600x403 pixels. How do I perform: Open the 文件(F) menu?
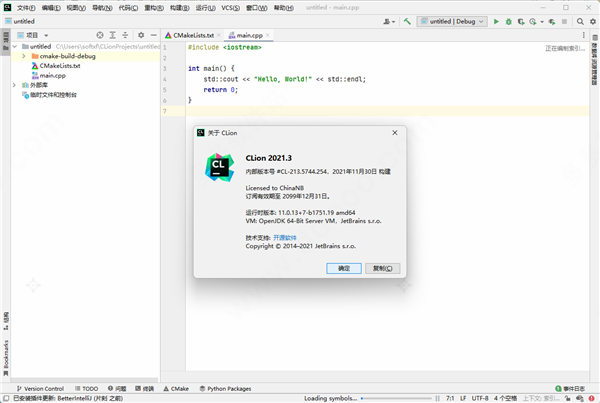click(26, 7)
